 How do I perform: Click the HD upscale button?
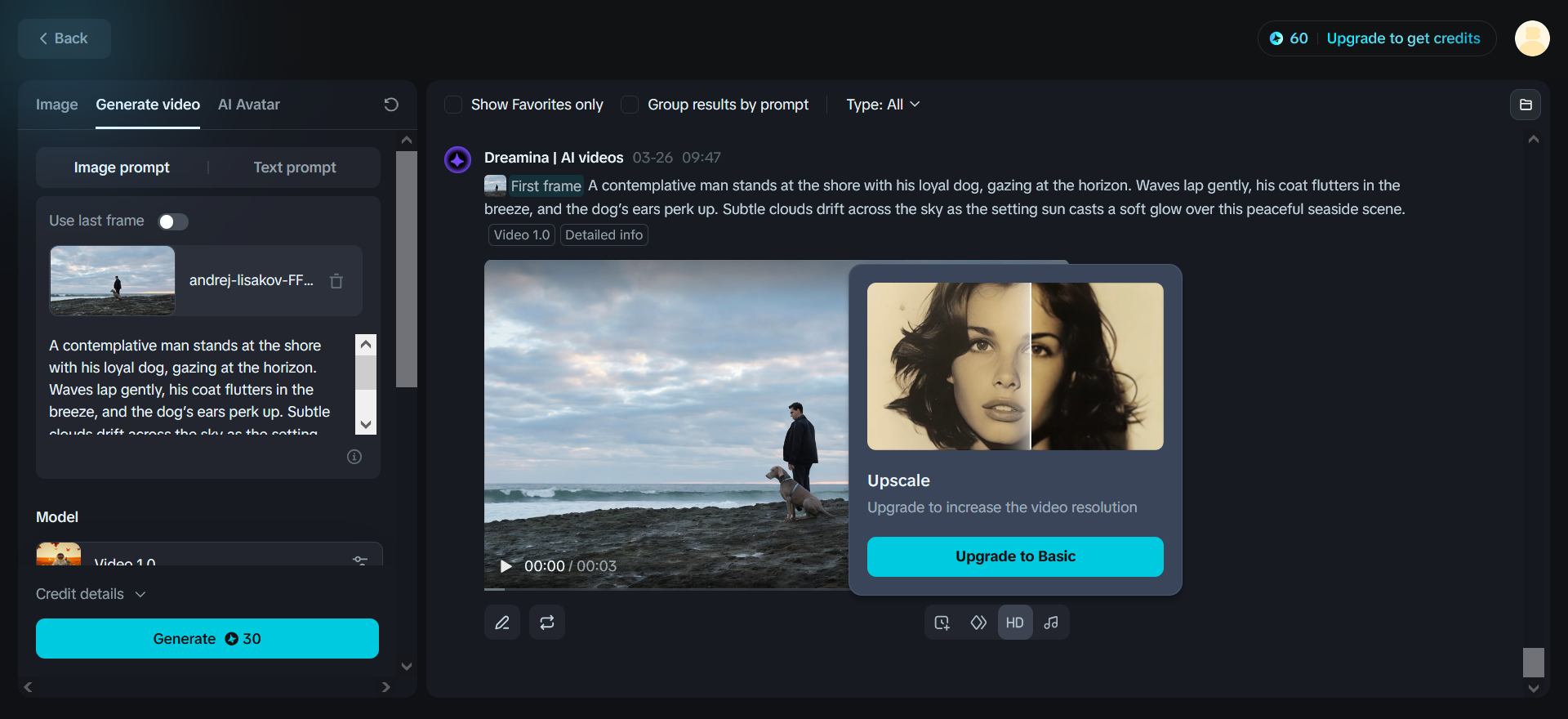(1015, 623)
